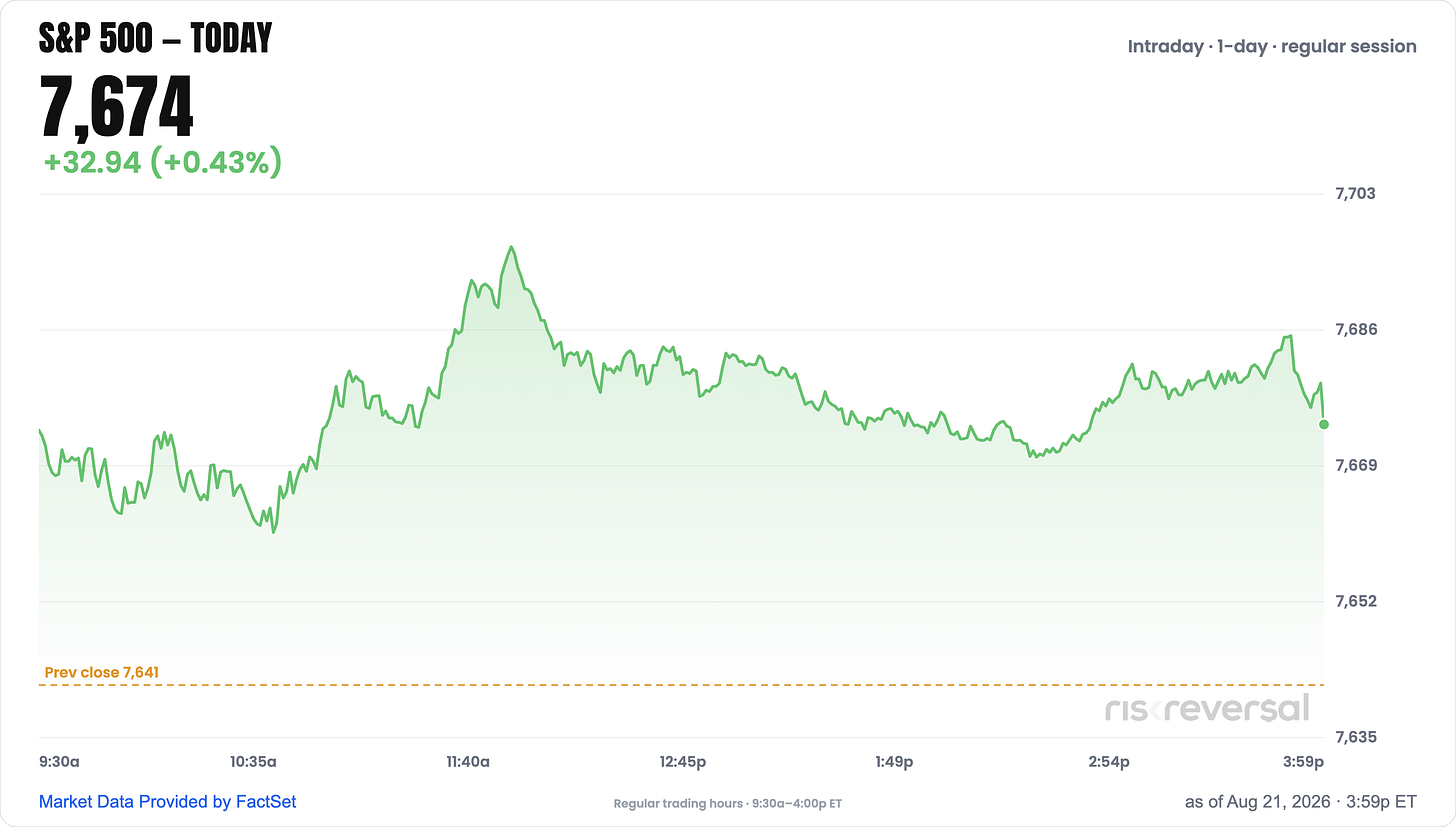
Task: Click the 2:54p time axis label
Action: click(1108, 762)
